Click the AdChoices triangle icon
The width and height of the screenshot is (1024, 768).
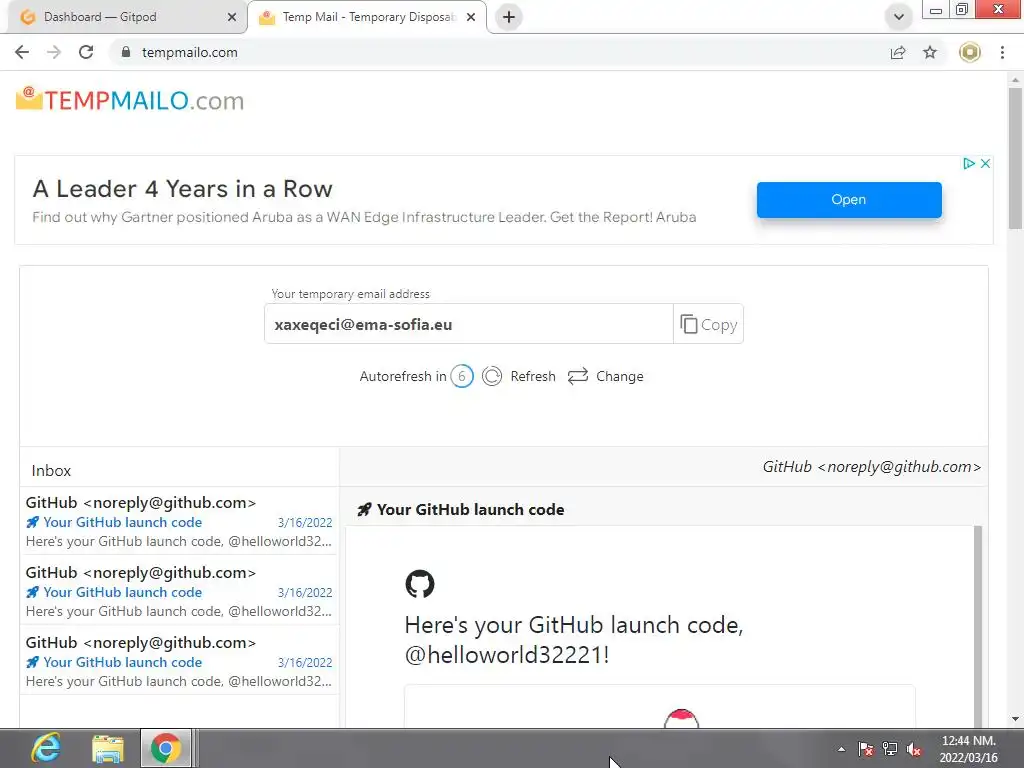[x=969, y=163]
